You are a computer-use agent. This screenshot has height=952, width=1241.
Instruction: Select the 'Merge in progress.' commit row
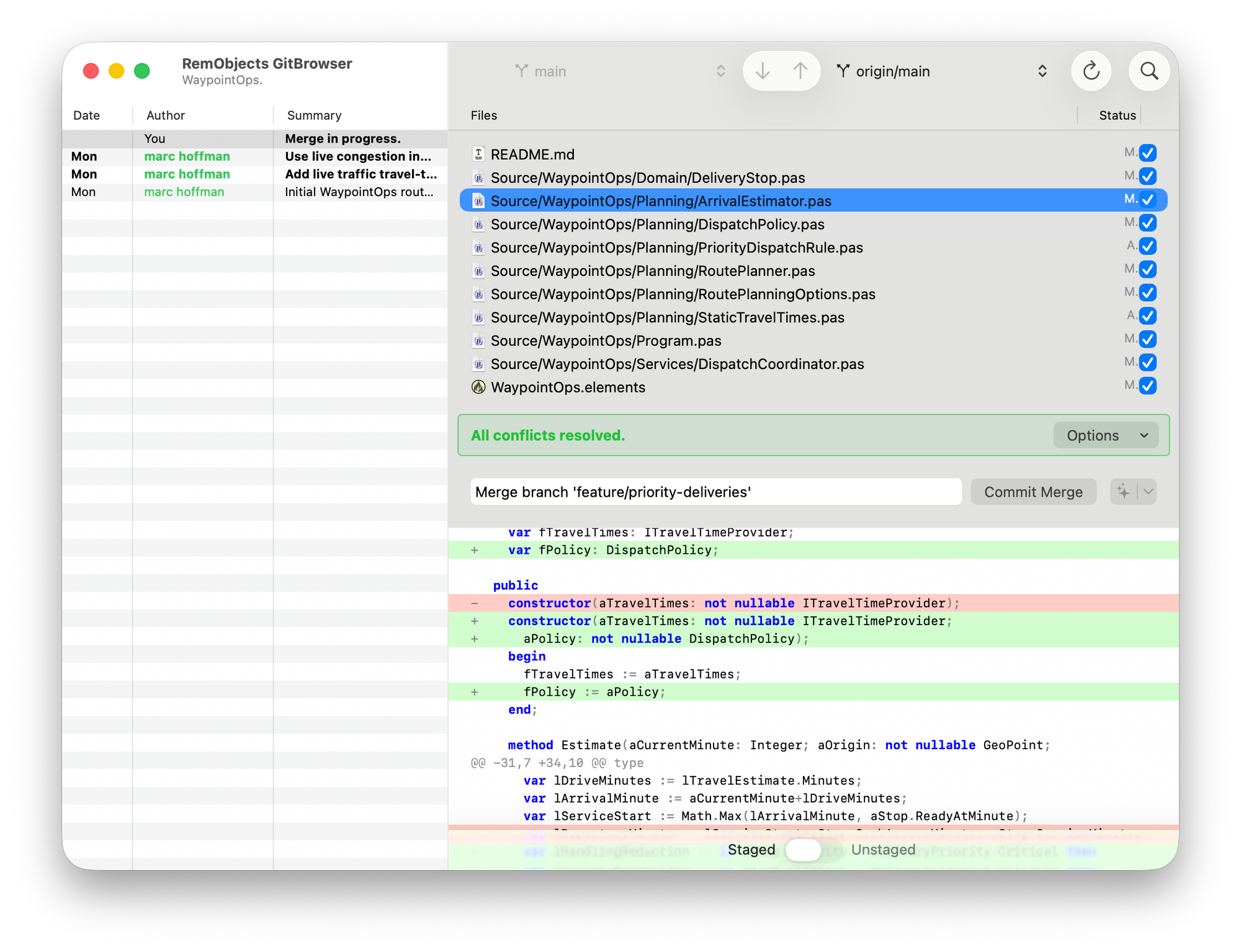pyautogui.click(x=255, y=138)
